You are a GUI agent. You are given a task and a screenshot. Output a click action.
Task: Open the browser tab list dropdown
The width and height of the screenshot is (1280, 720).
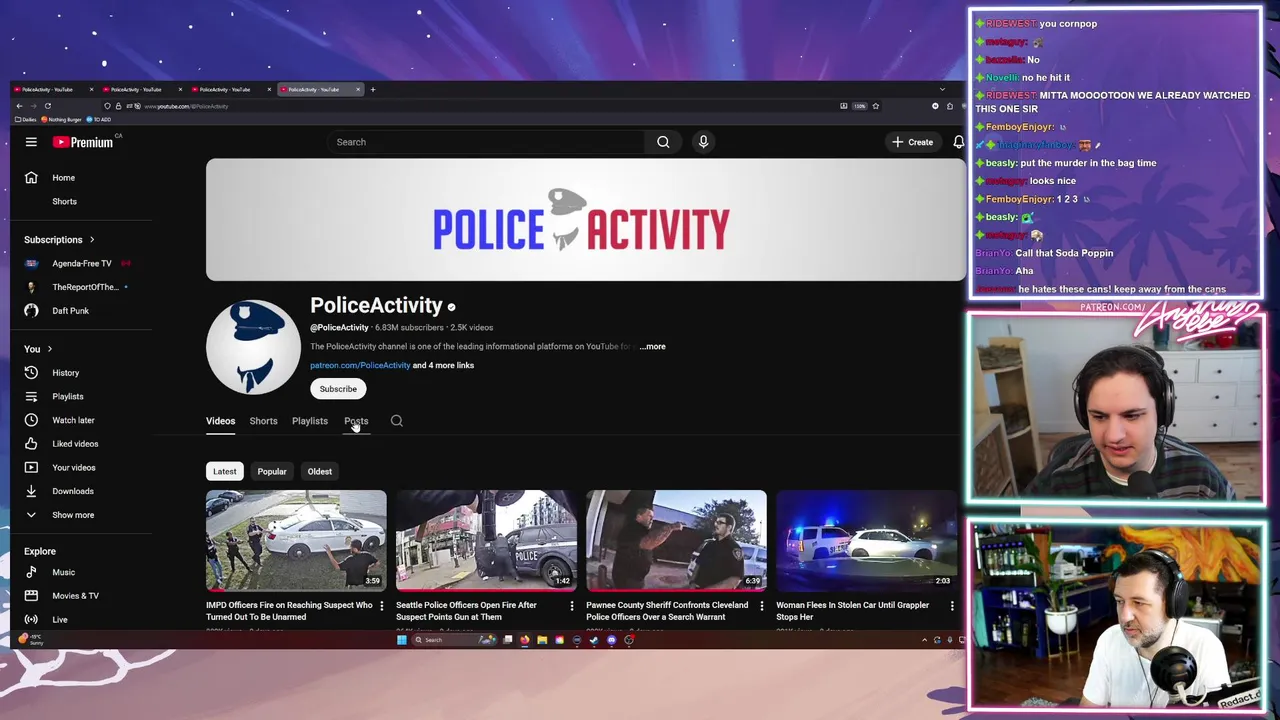pyautogui.click(x=942, y=90)
